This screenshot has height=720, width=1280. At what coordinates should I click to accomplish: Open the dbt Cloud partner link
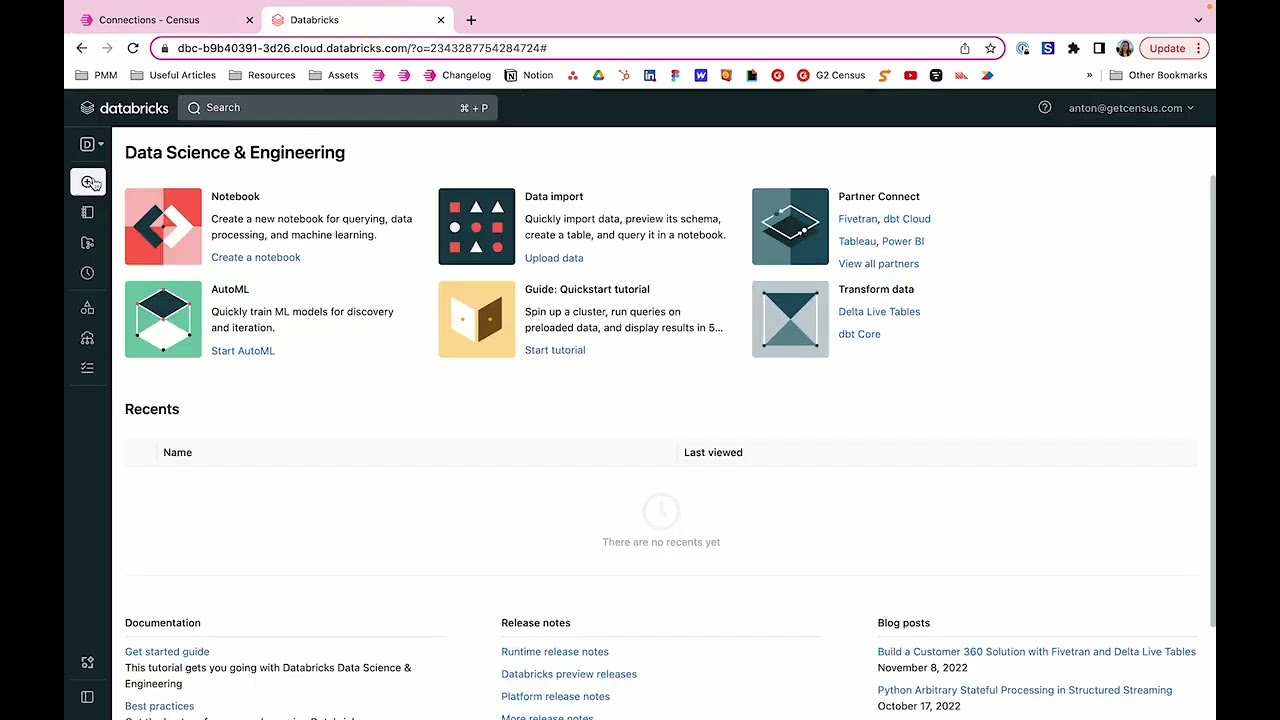click(907, 219)
